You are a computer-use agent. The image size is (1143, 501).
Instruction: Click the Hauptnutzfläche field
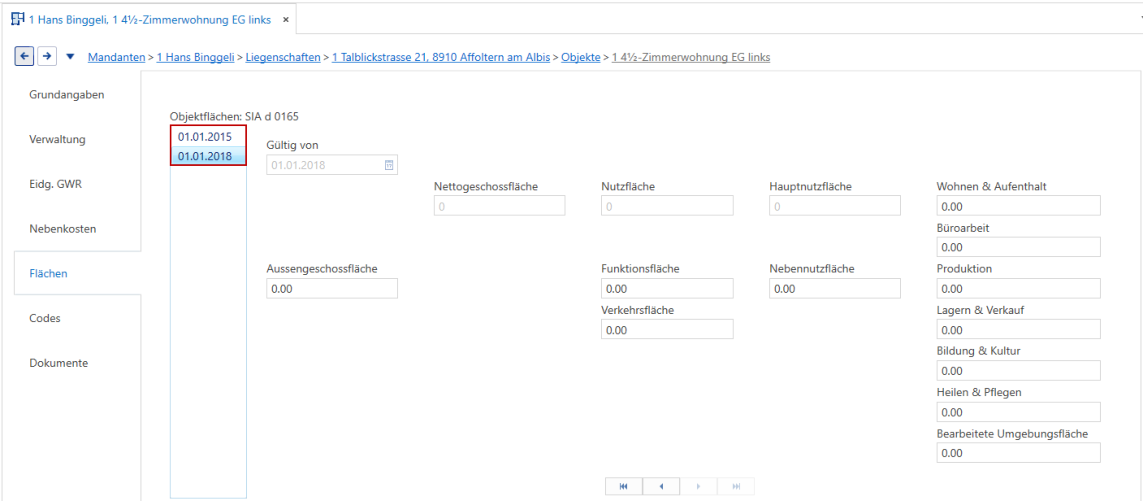pyautogui.click(x=835, y=206)
